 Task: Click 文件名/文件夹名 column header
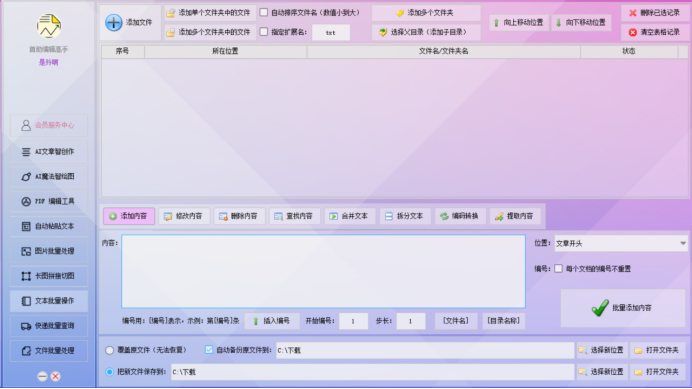click(444, 51)
